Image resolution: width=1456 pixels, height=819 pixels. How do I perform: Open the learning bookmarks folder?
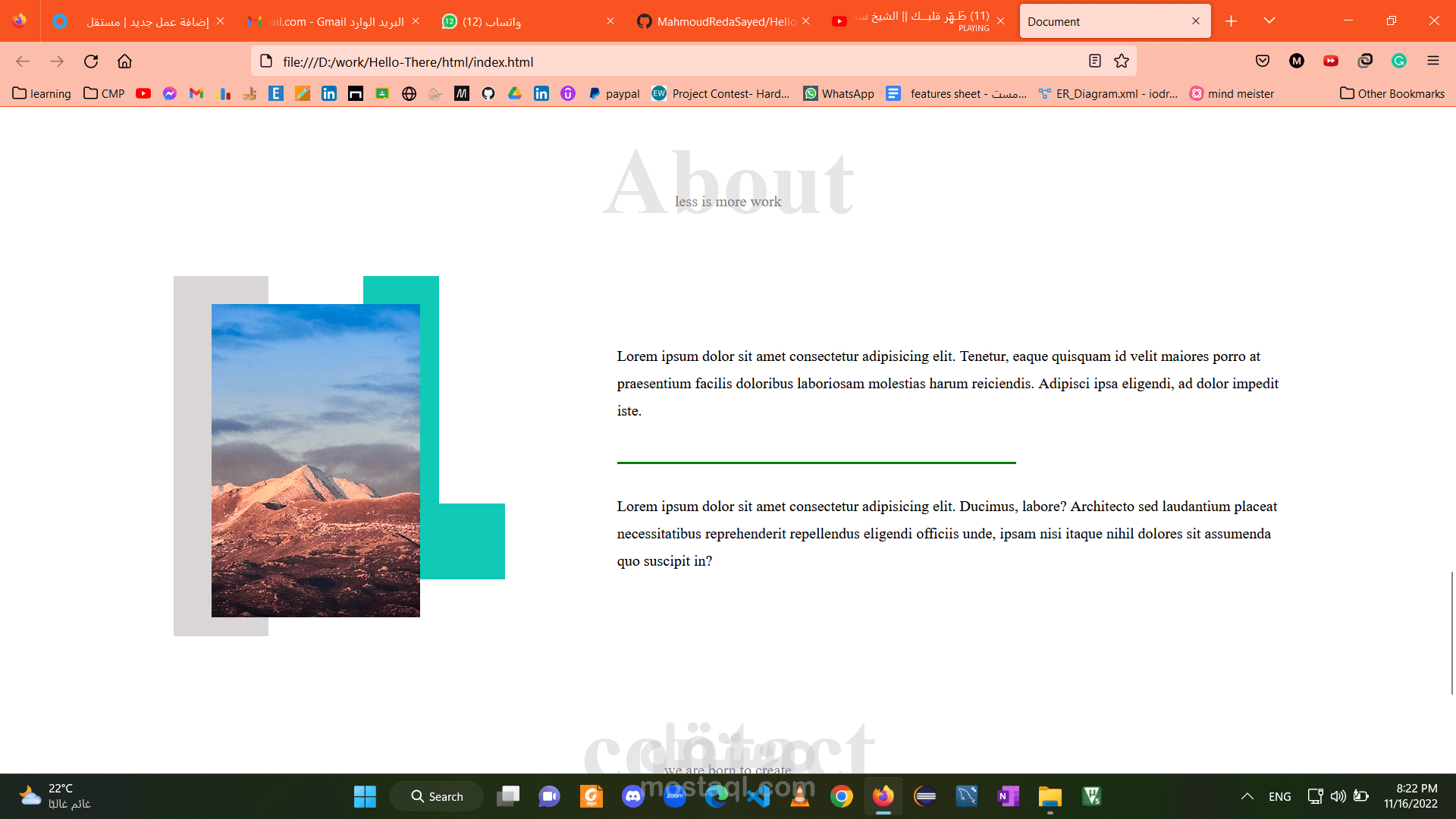[42, 93]
